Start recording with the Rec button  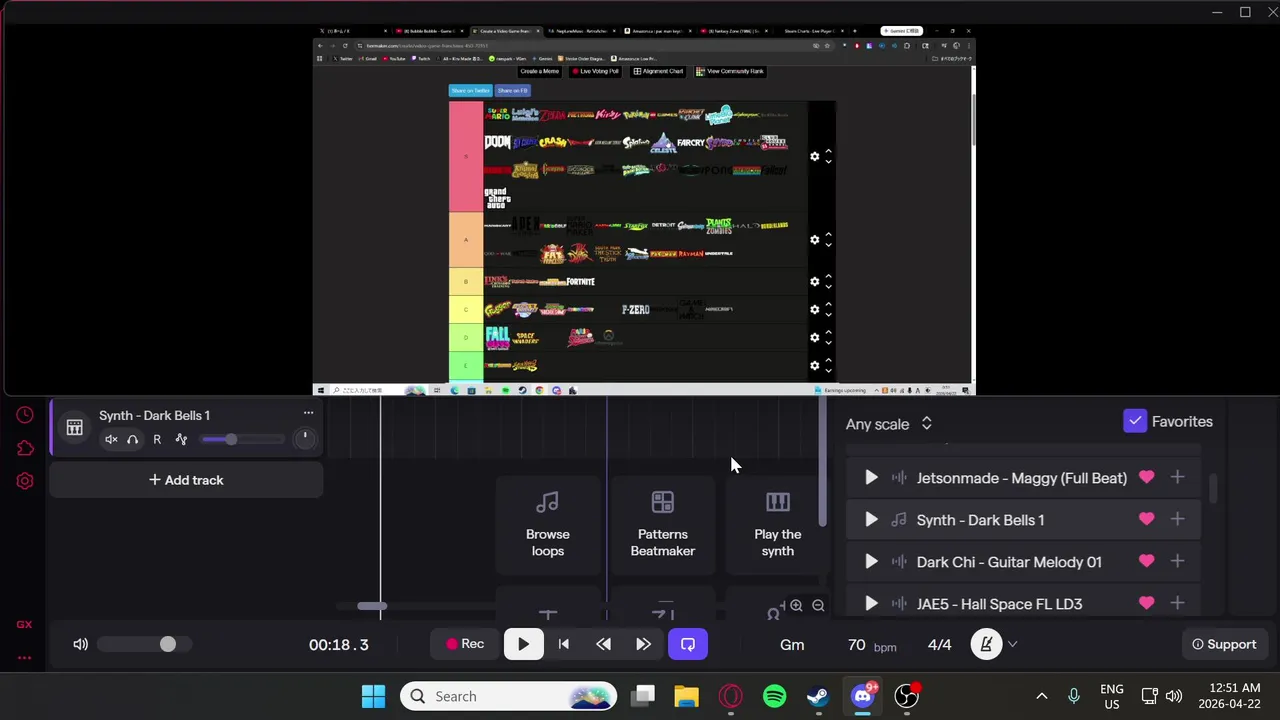465,645
